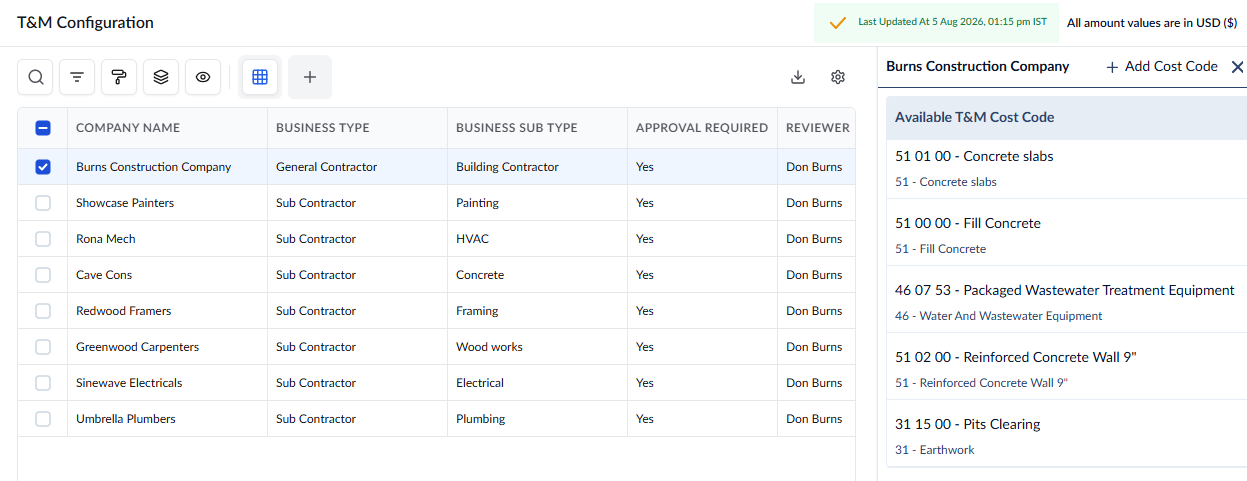This screenshot has width=1247, height=481.
Task: Click Add Cost Code button
Action: pyautogui.click(x=1162, y=66)
